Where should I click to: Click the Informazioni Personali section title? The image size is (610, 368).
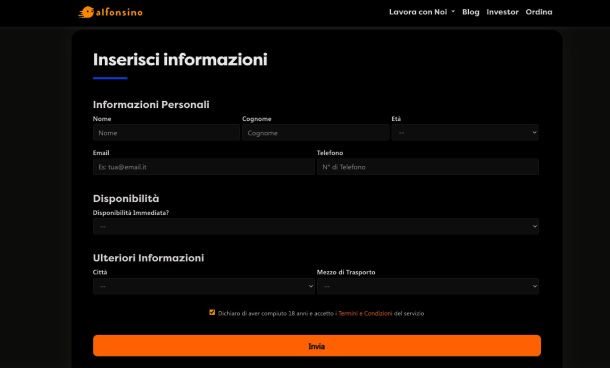pyautogui.click(x=151, y=105)
